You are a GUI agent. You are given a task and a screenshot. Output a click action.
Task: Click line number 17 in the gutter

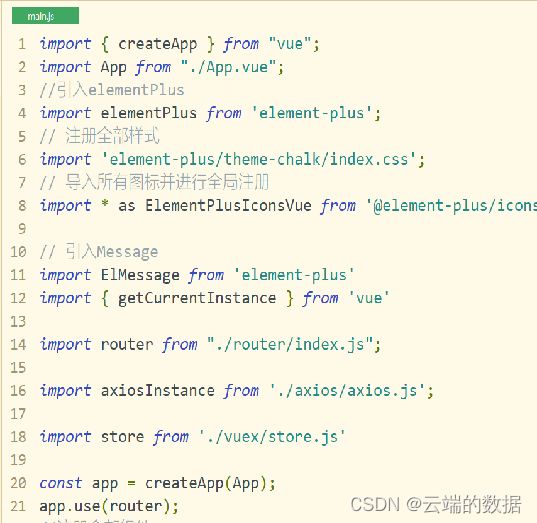point(18,414)
